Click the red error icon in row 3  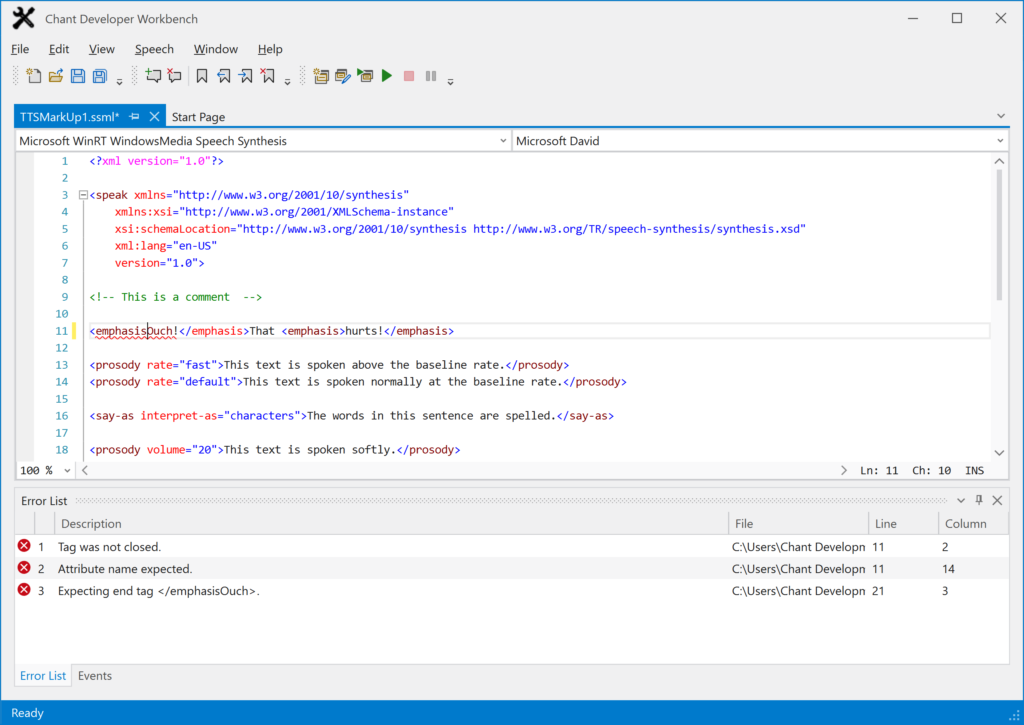tap(24, 590)
